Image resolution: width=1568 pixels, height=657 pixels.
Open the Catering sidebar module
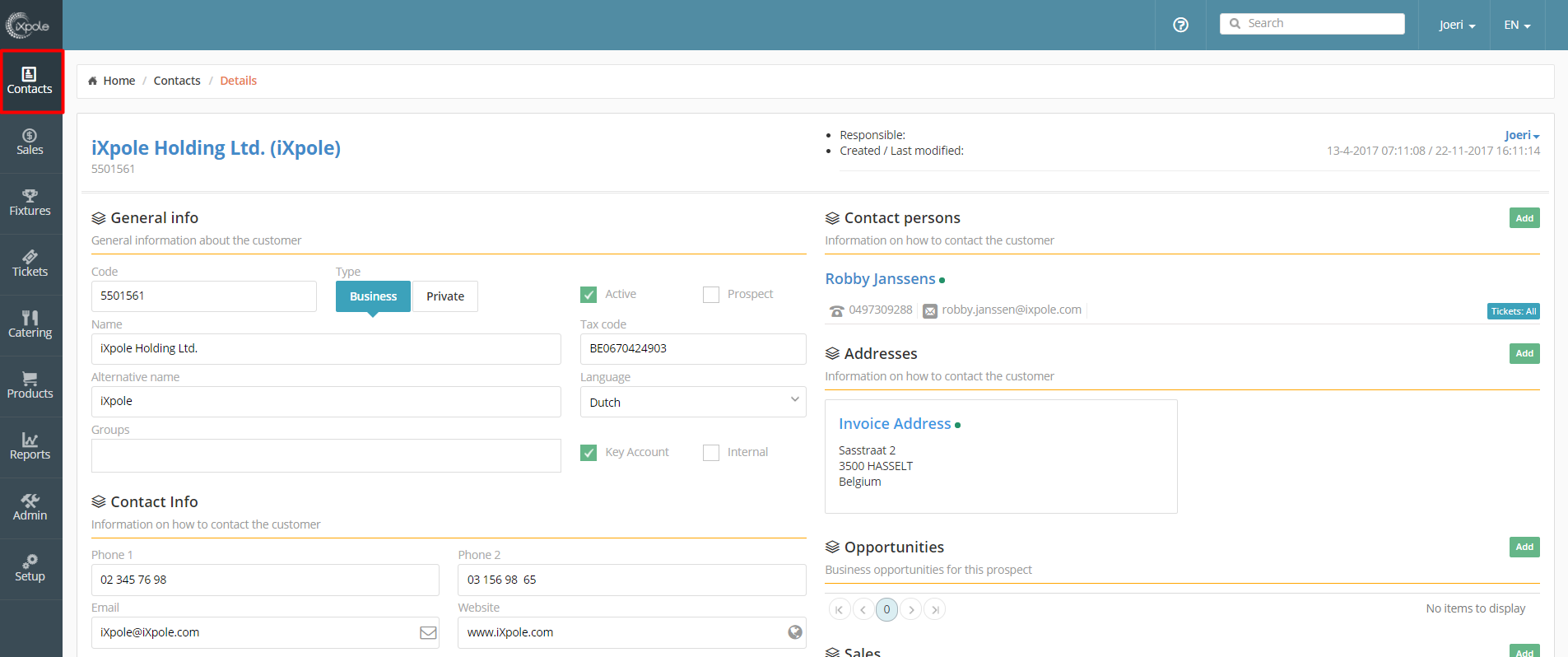click(x=30, y=325)
